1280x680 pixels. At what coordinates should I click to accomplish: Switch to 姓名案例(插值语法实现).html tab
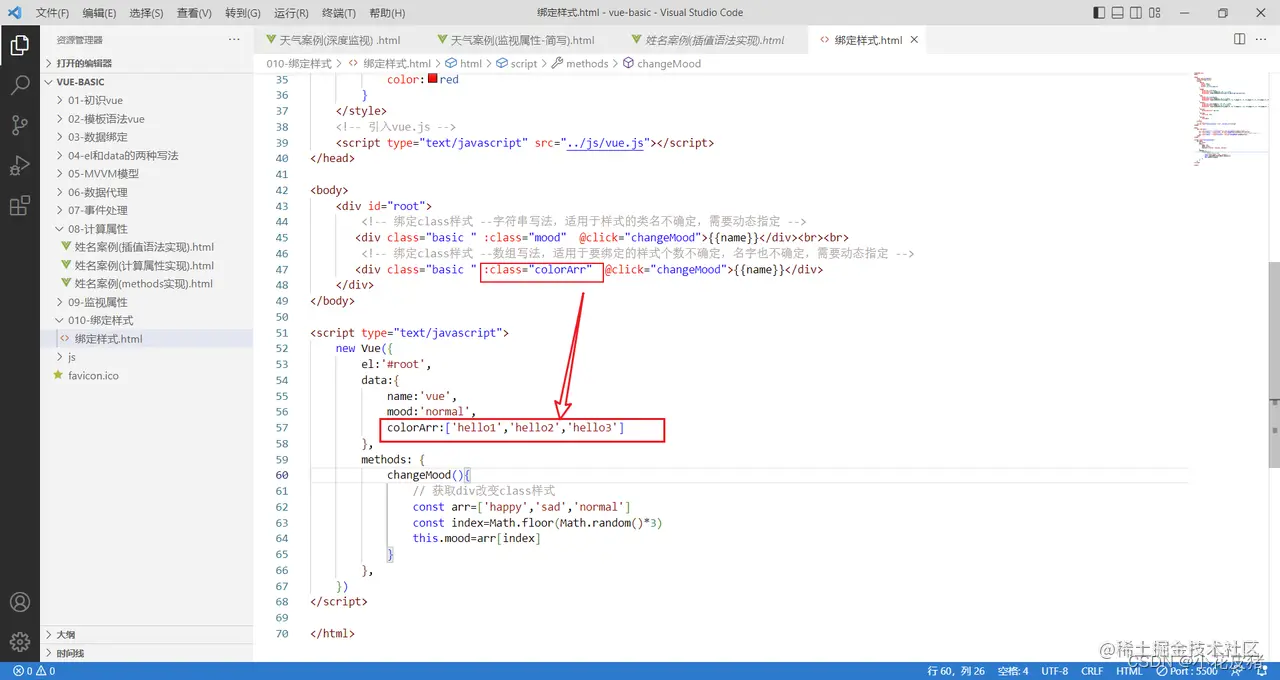[x=712, y=40]
